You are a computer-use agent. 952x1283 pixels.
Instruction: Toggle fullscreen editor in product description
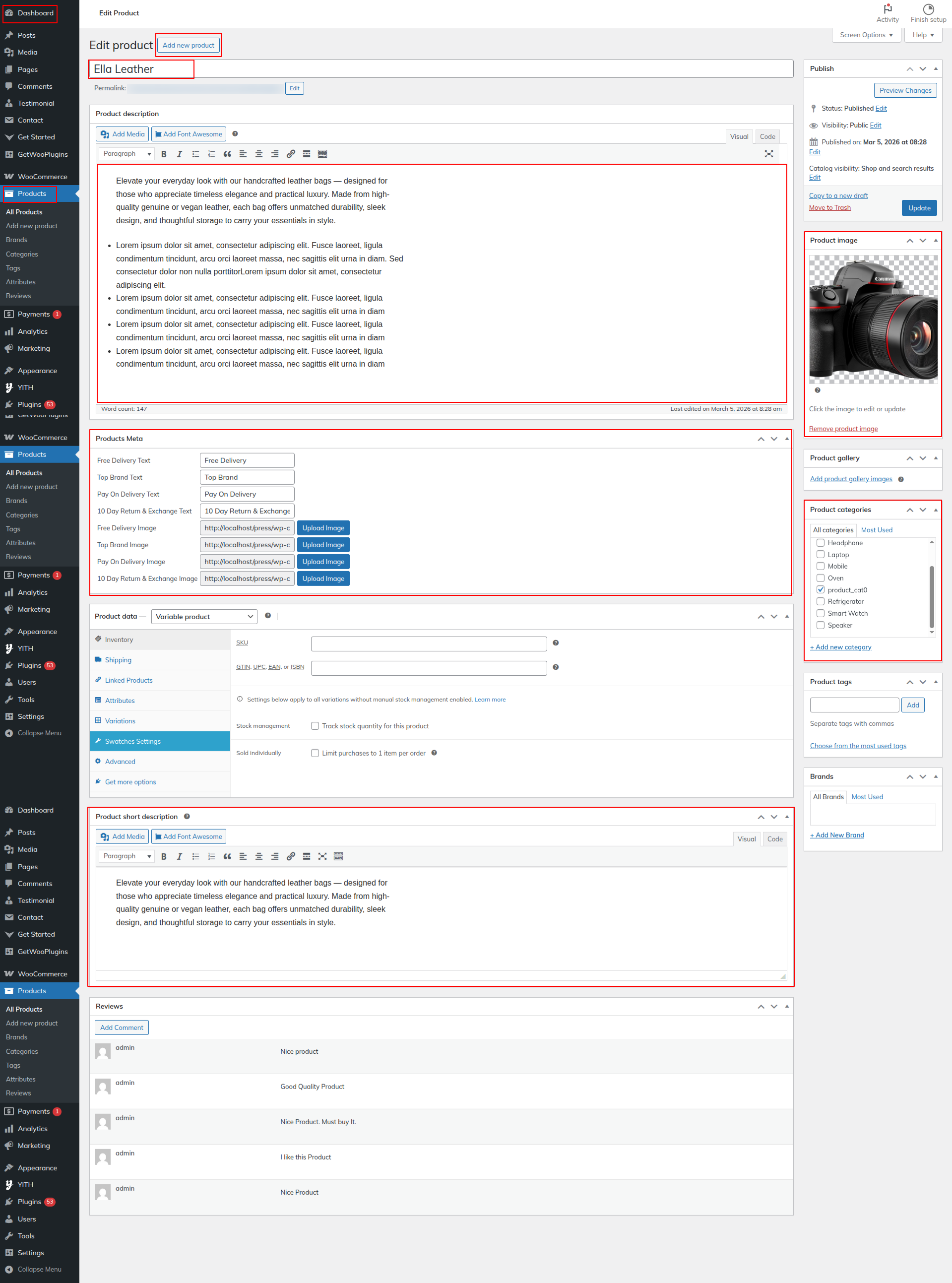(768, 154)
